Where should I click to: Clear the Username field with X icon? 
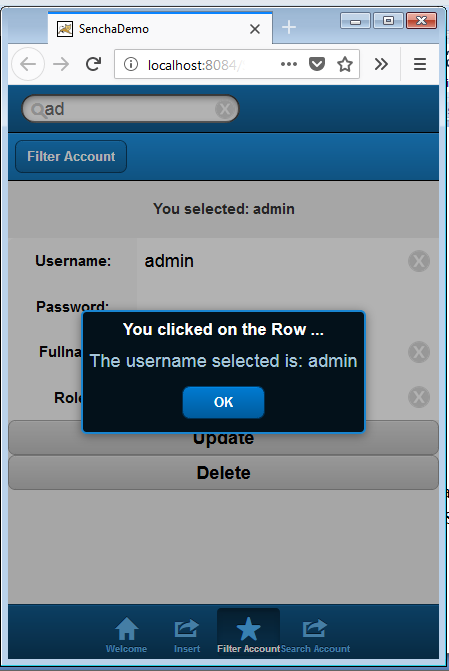419,261
